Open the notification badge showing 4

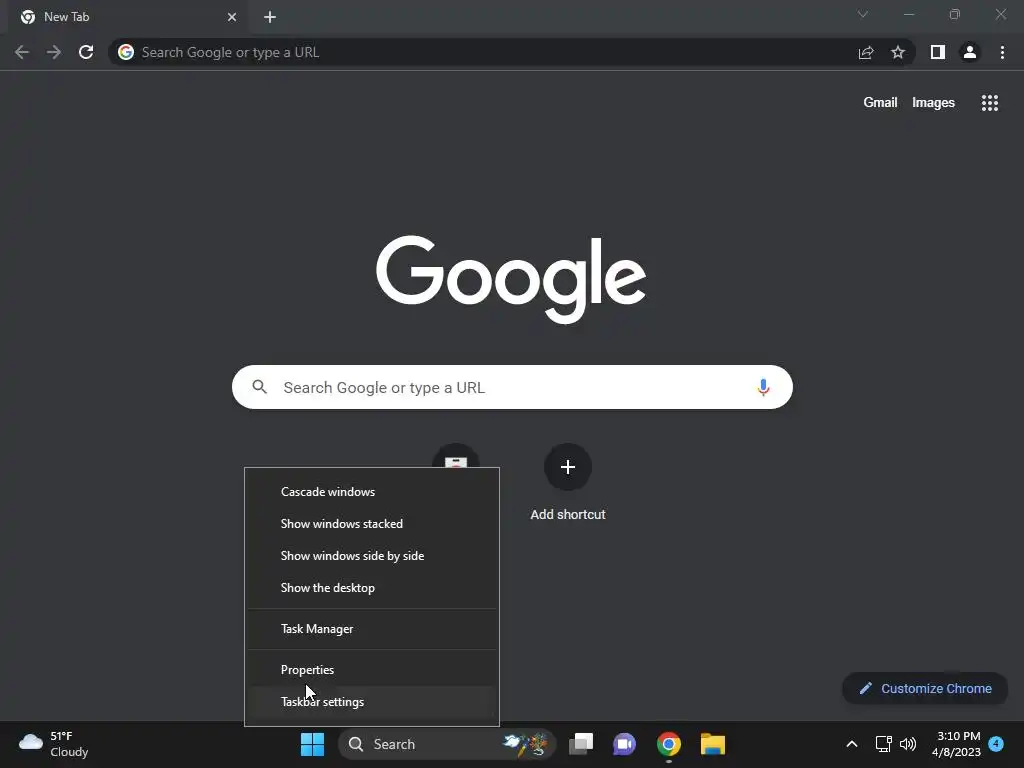[996, 743]
